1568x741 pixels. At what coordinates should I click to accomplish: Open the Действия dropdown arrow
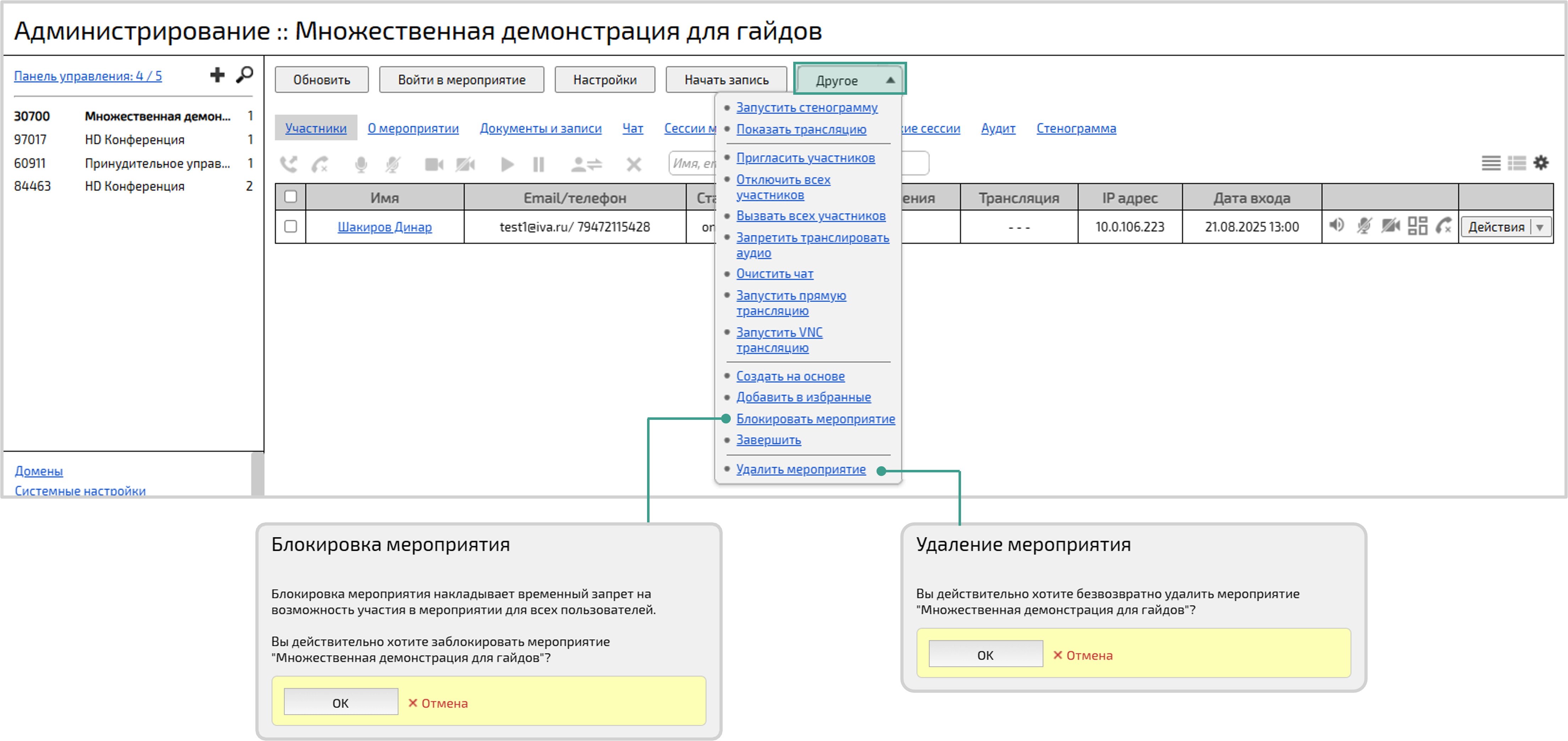tap(1540, 227)
